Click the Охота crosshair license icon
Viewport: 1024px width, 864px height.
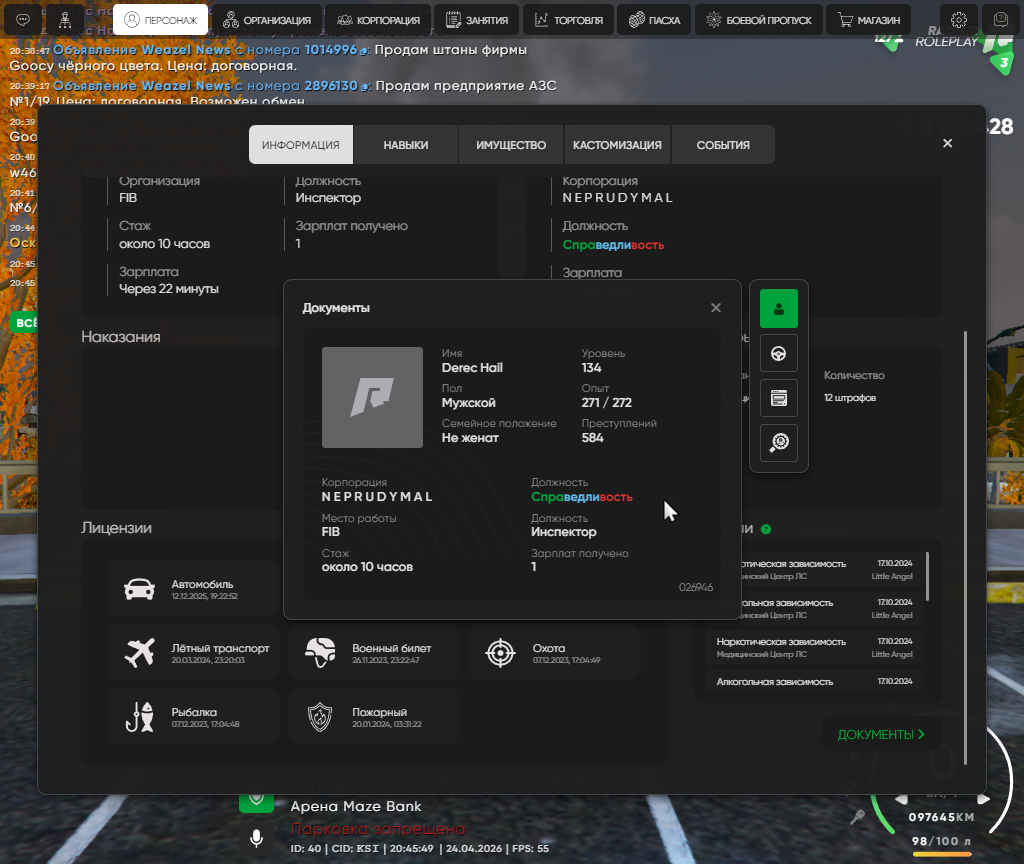[x=500, y=654]
